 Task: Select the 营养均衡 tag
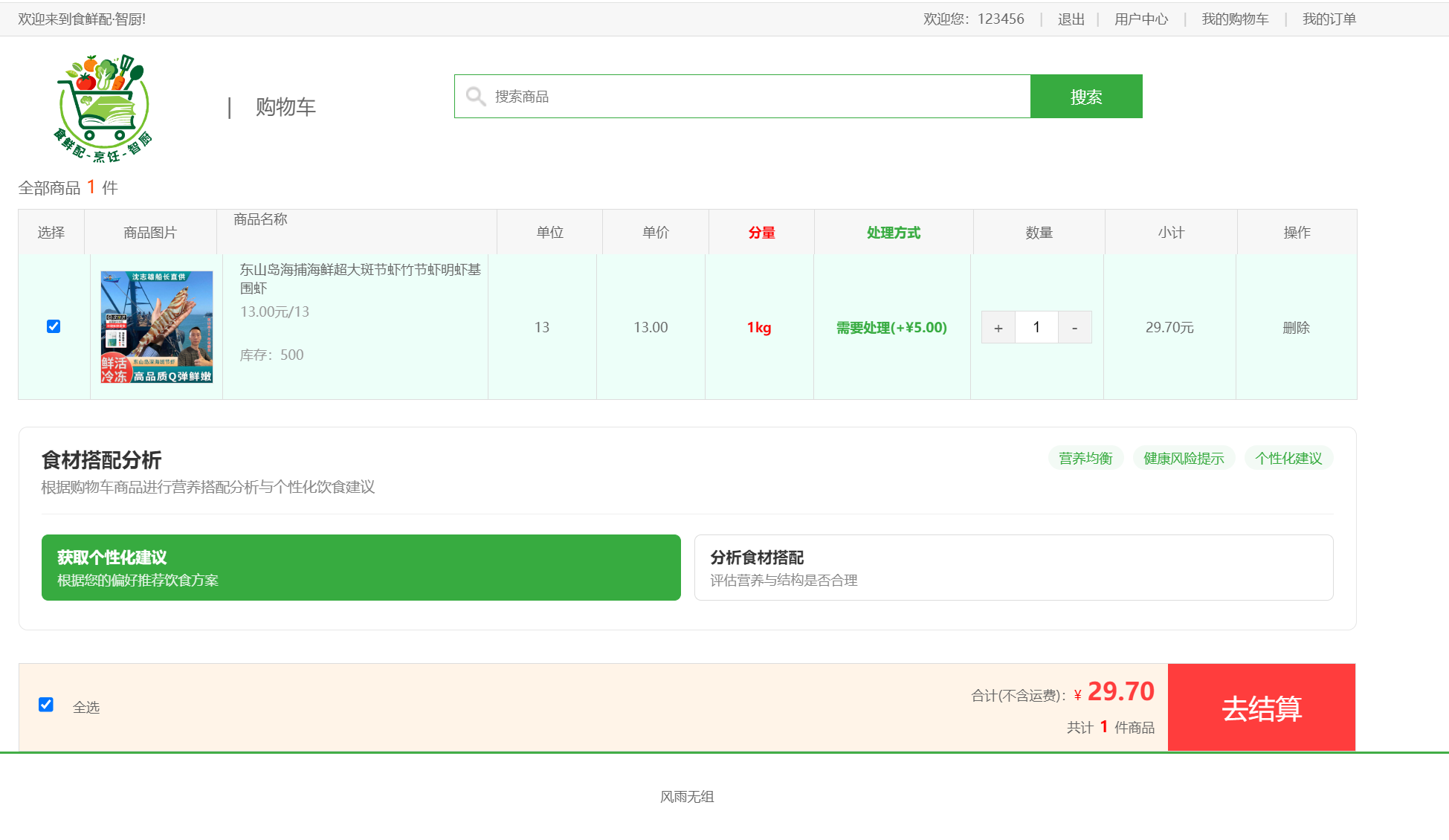point(1085,459)
